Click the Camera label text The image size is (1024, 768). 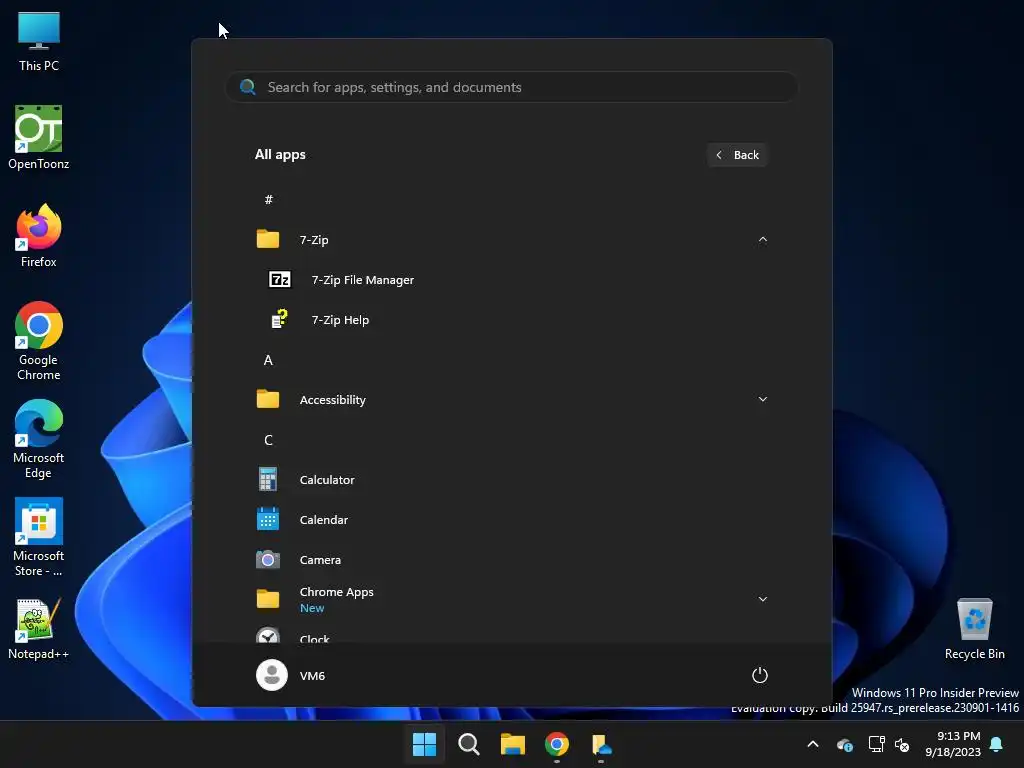[320, 560]
